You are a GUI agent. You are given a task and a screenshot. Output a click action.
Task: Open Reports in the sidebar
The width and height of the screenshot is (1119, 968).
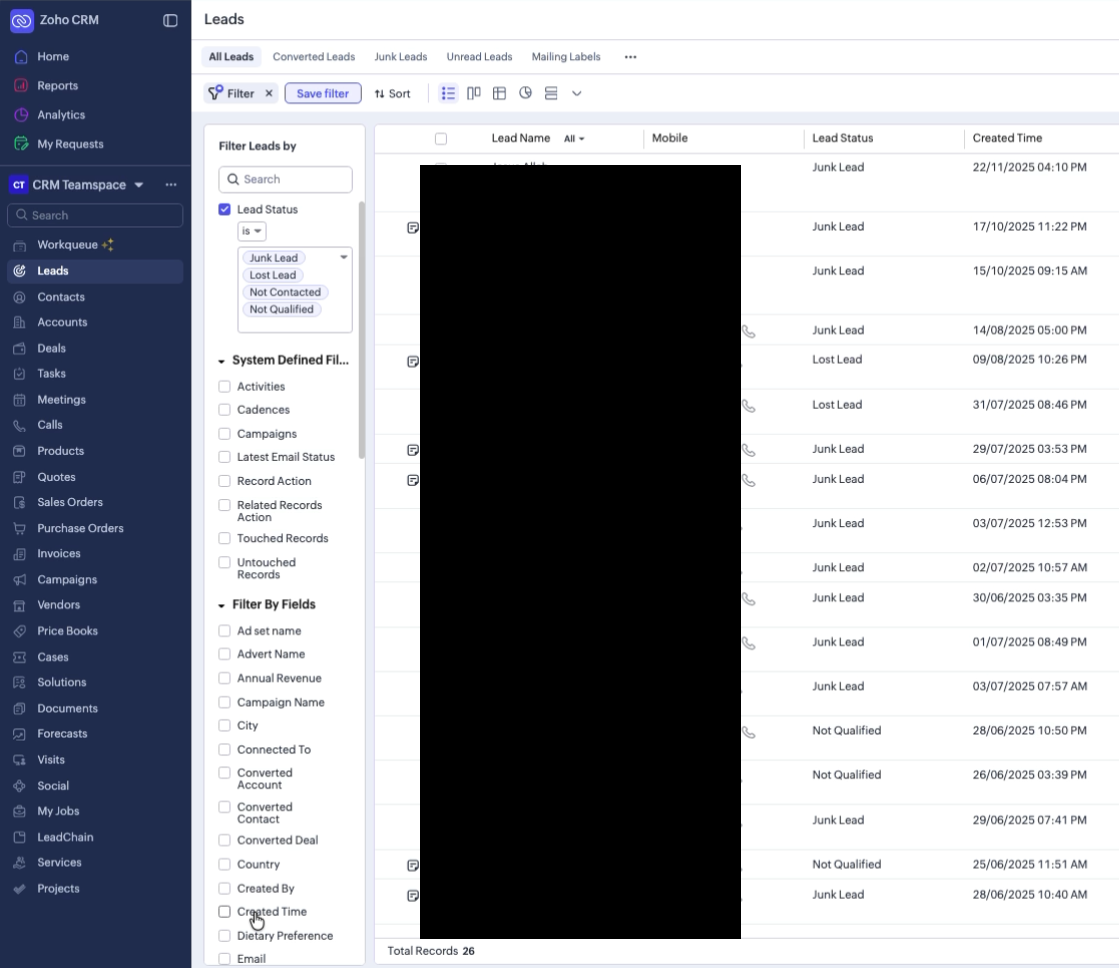click(57, 86)
